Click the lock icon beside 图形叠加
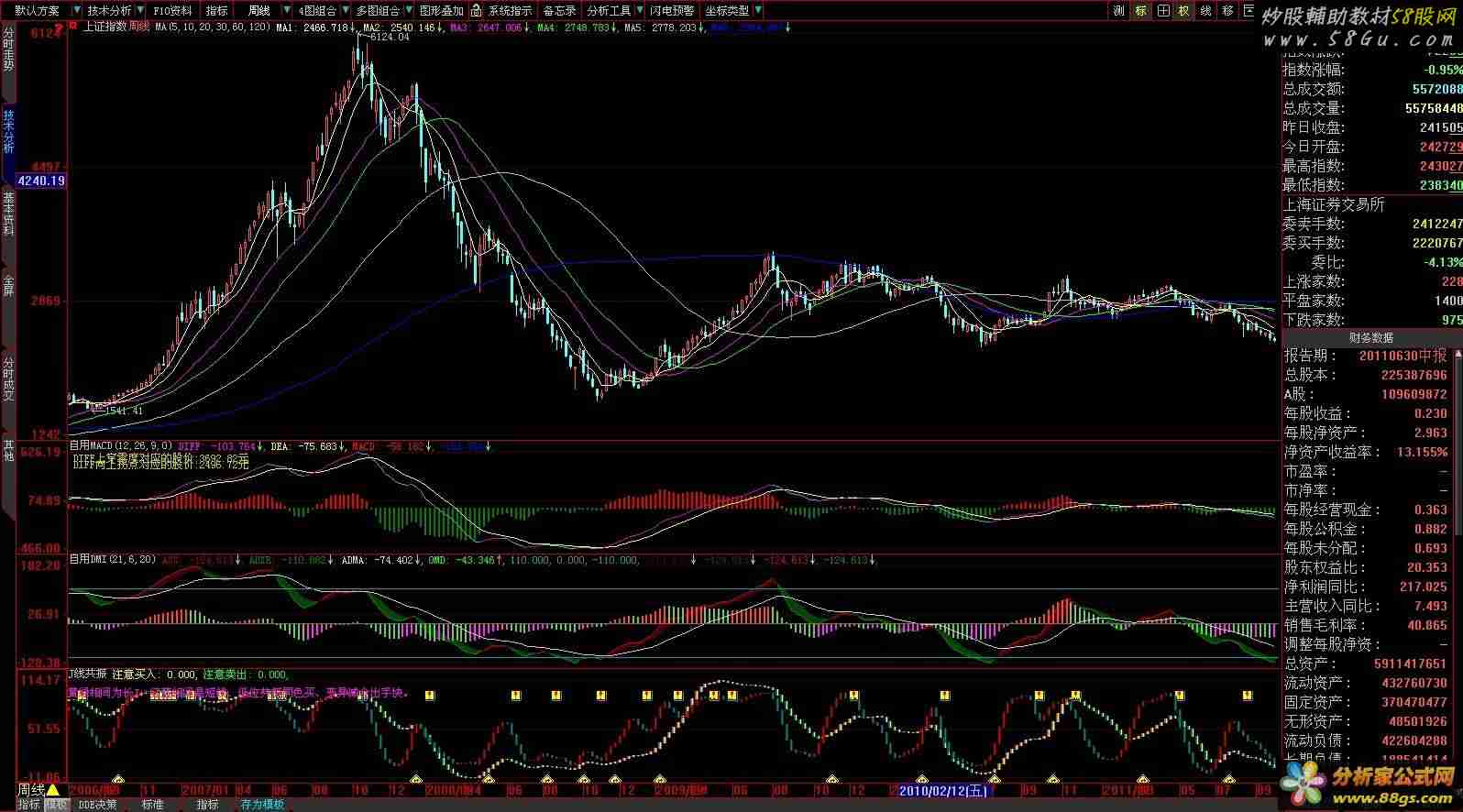Screen dimensions: 1463x812 click(x=478, y=11)
